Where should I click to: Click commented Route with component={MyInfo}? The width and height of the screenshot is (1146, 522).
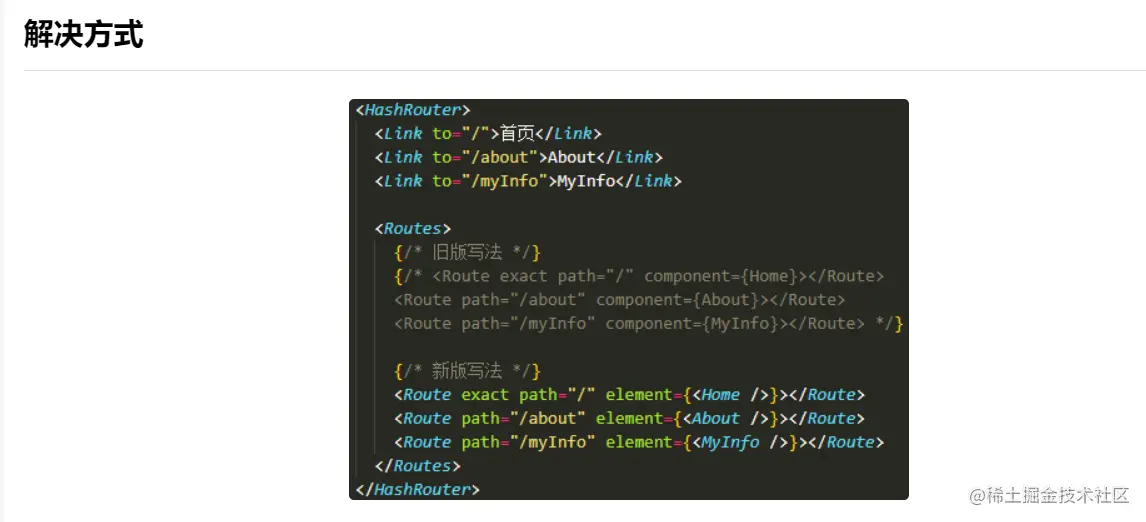tap(648, 323)
